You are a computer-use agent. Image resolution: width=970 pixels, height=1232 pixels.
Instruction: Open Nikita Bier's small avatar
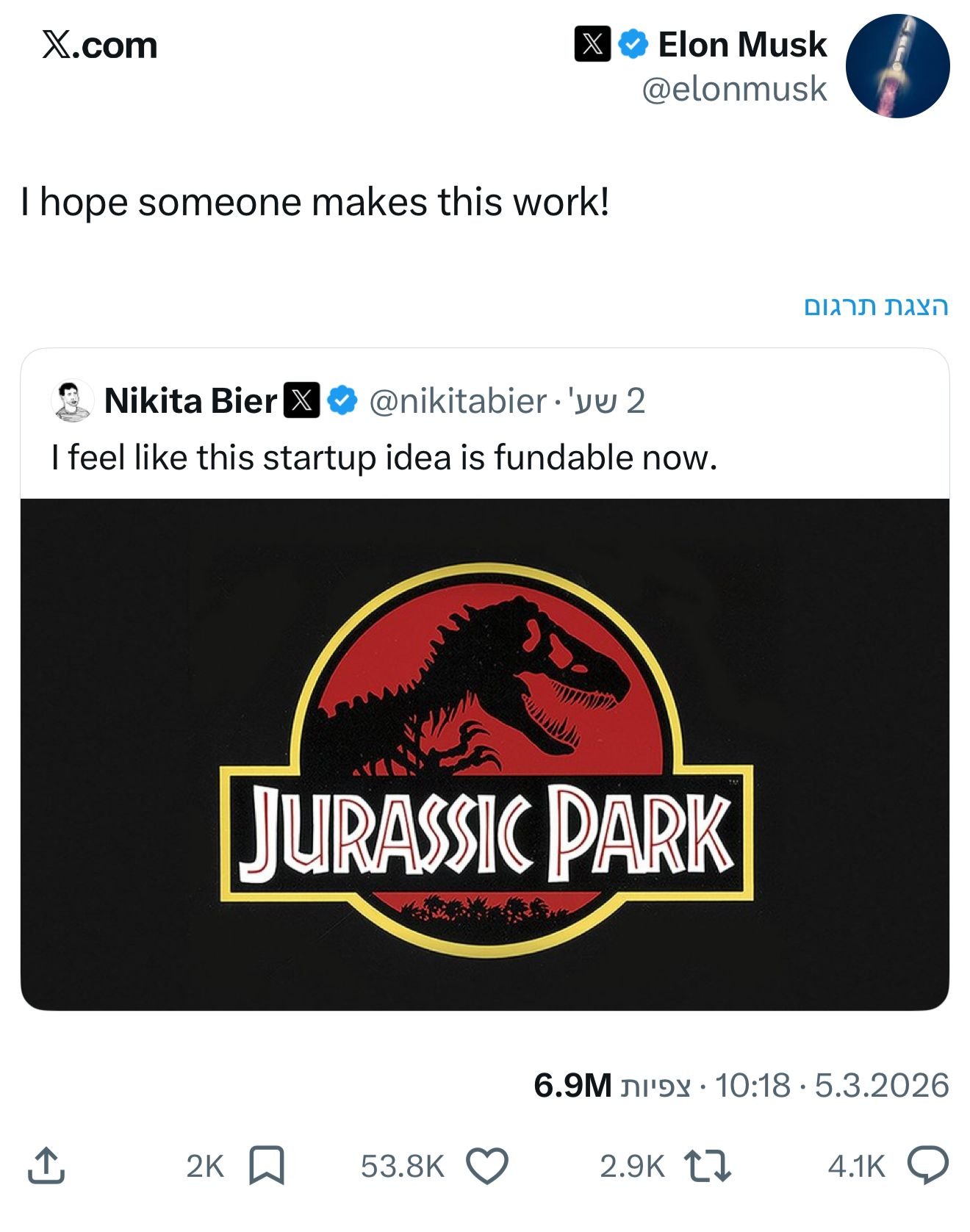(x=72, y=401)
